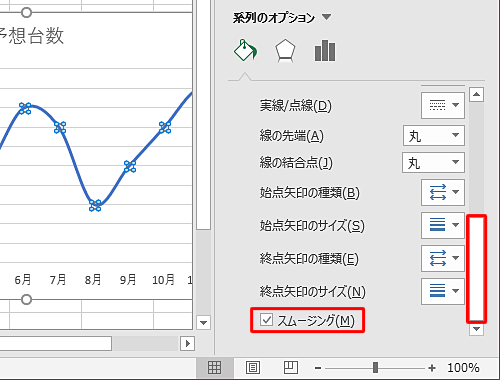
Task: Open the Effects pentagon tab
Action: pos(285,51)
